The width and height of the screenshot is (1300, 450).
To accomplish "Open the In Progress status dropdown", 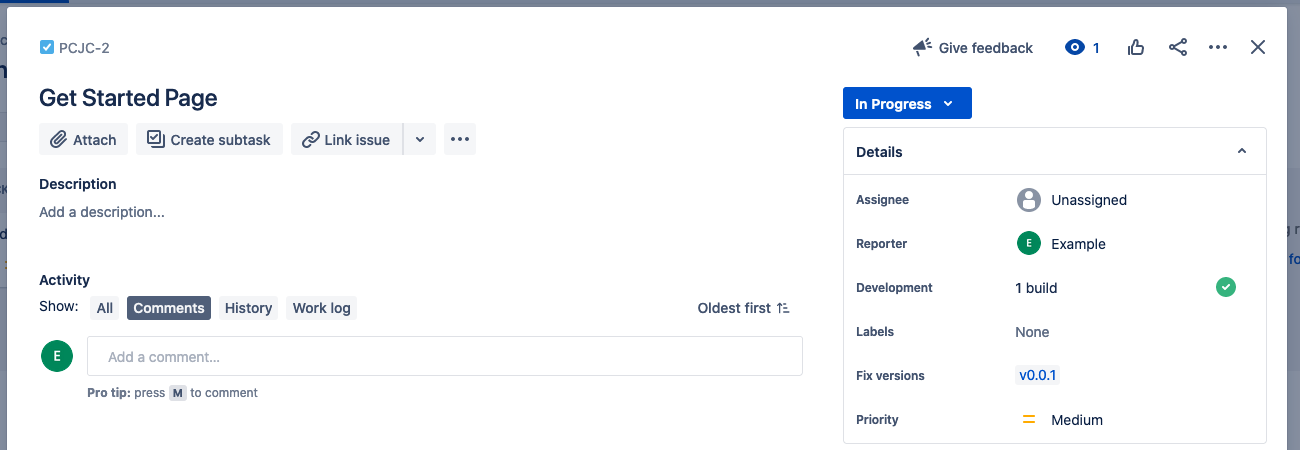I will [x=907, y=104].
